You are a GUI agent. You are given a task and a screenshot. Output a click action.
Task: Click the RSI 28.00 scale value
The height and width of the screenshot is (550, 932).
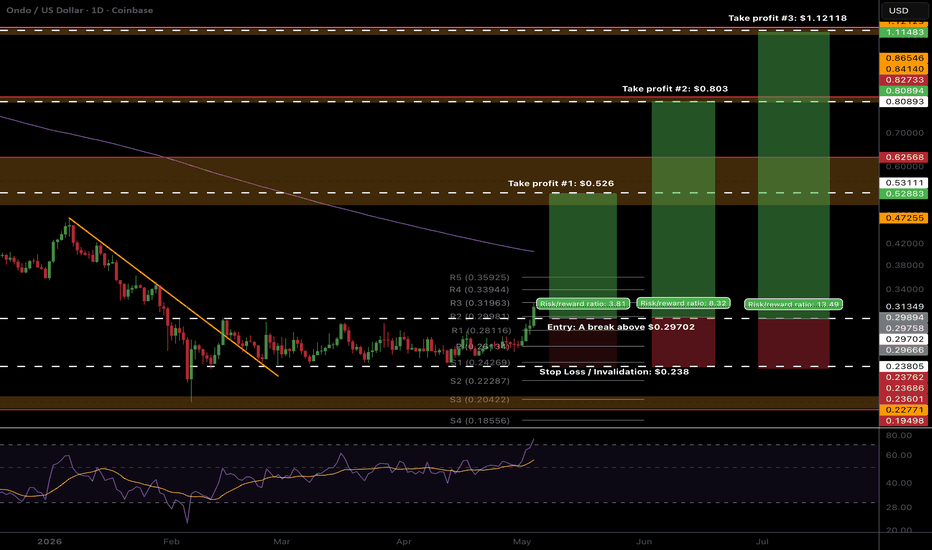coord(899,507)
